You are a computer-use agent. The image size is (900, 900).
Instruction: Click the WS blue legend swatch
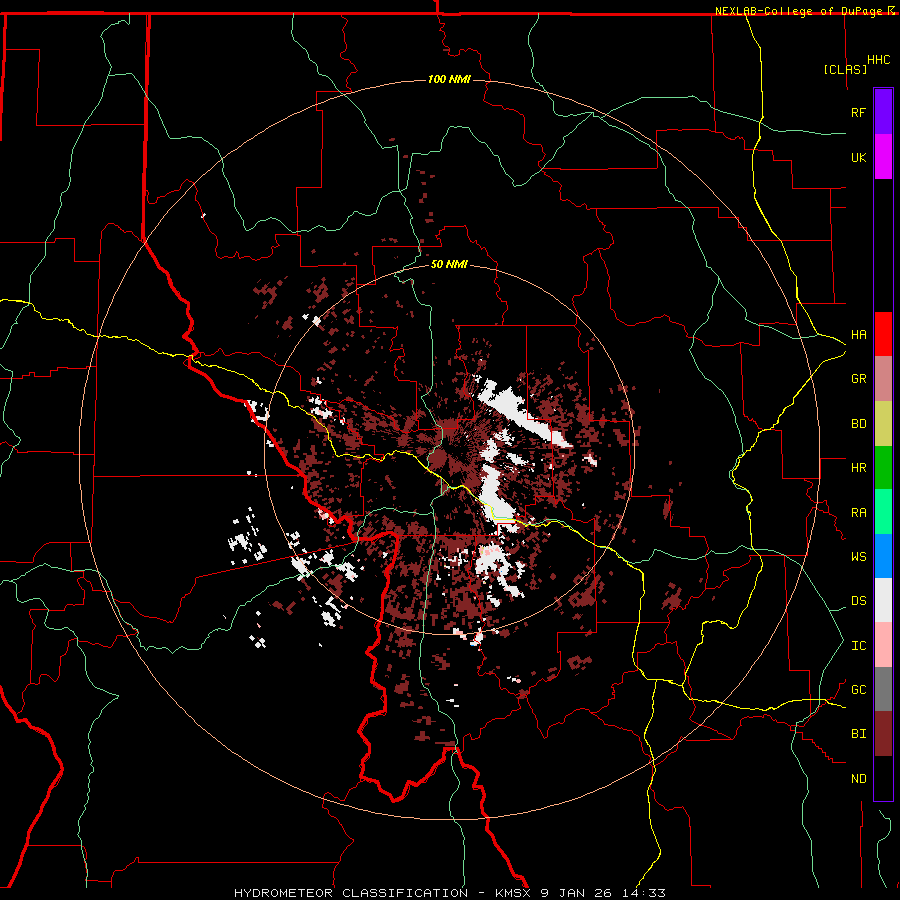pos(883,556)
